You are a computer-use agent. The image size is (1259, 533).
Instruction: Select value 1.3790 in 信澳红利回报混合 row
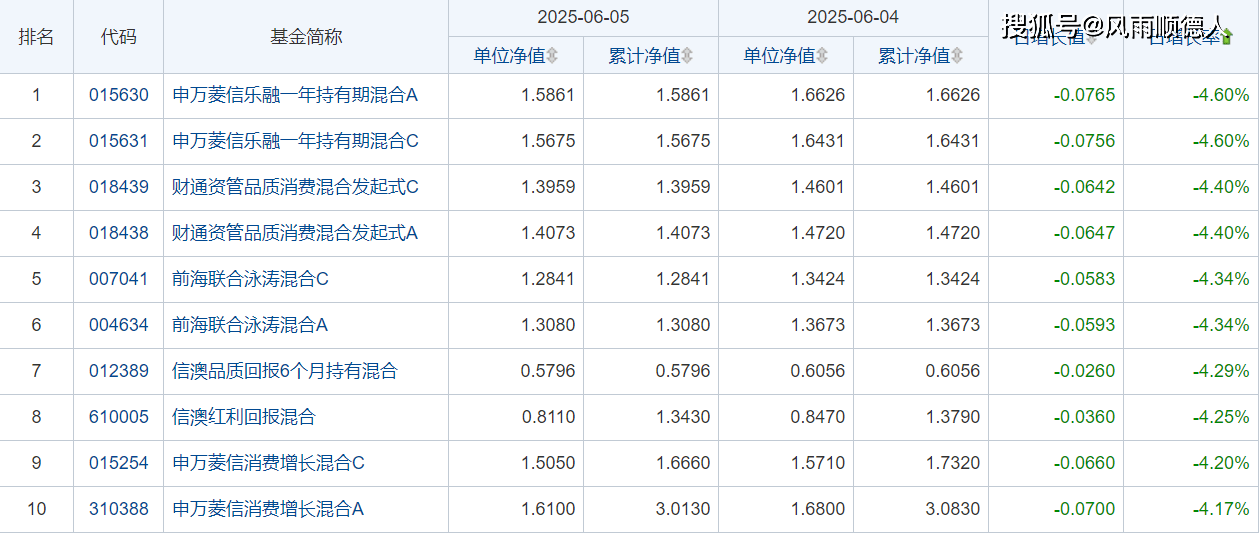click(952, 417)
